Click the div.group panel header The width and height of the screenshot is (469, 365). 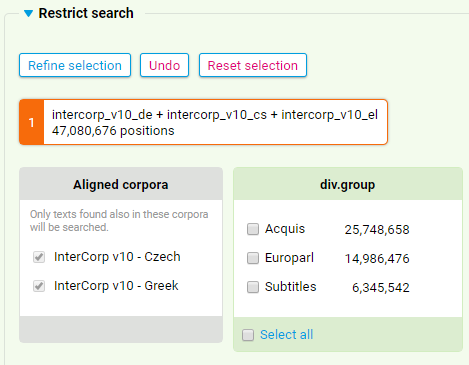pos(348,184)
